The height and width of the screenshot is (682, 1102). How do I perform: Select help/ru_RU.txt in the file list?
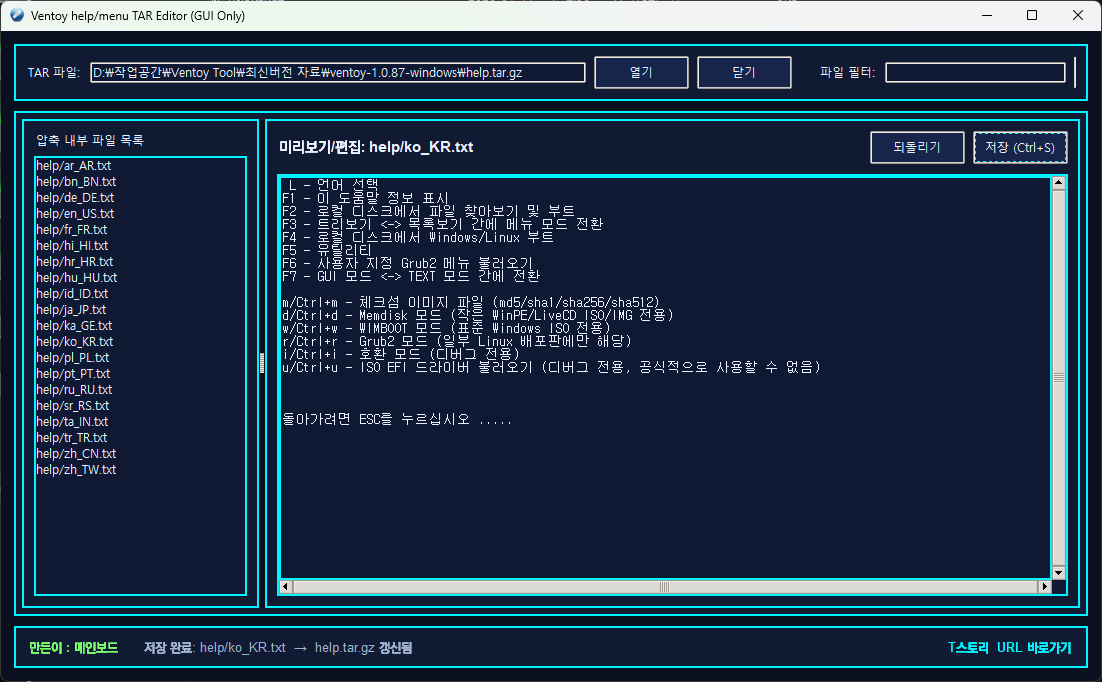pos(74,390)
